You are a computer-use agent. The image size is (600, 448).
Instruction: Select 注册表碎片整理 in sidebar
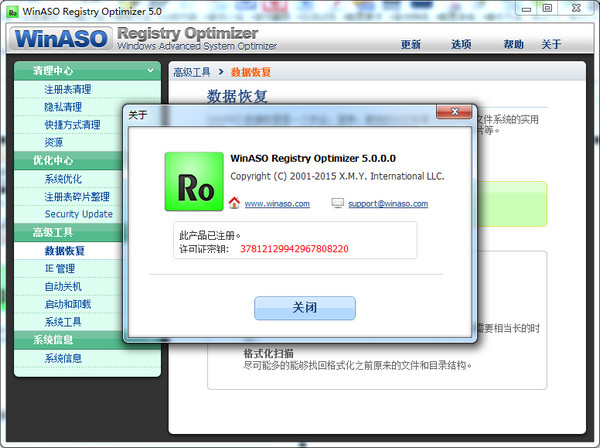click(x=77, y=197)
